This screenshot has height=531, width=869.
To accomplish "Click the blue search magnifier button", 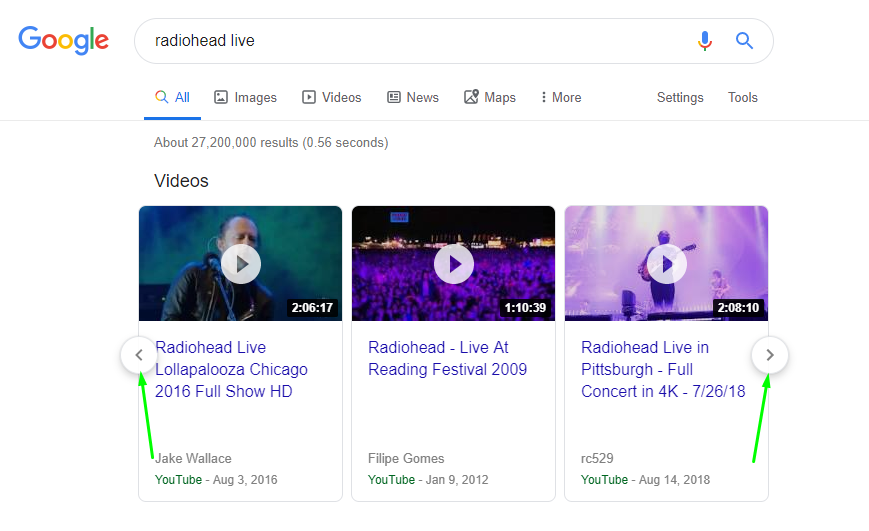I will tap(744, 40).
